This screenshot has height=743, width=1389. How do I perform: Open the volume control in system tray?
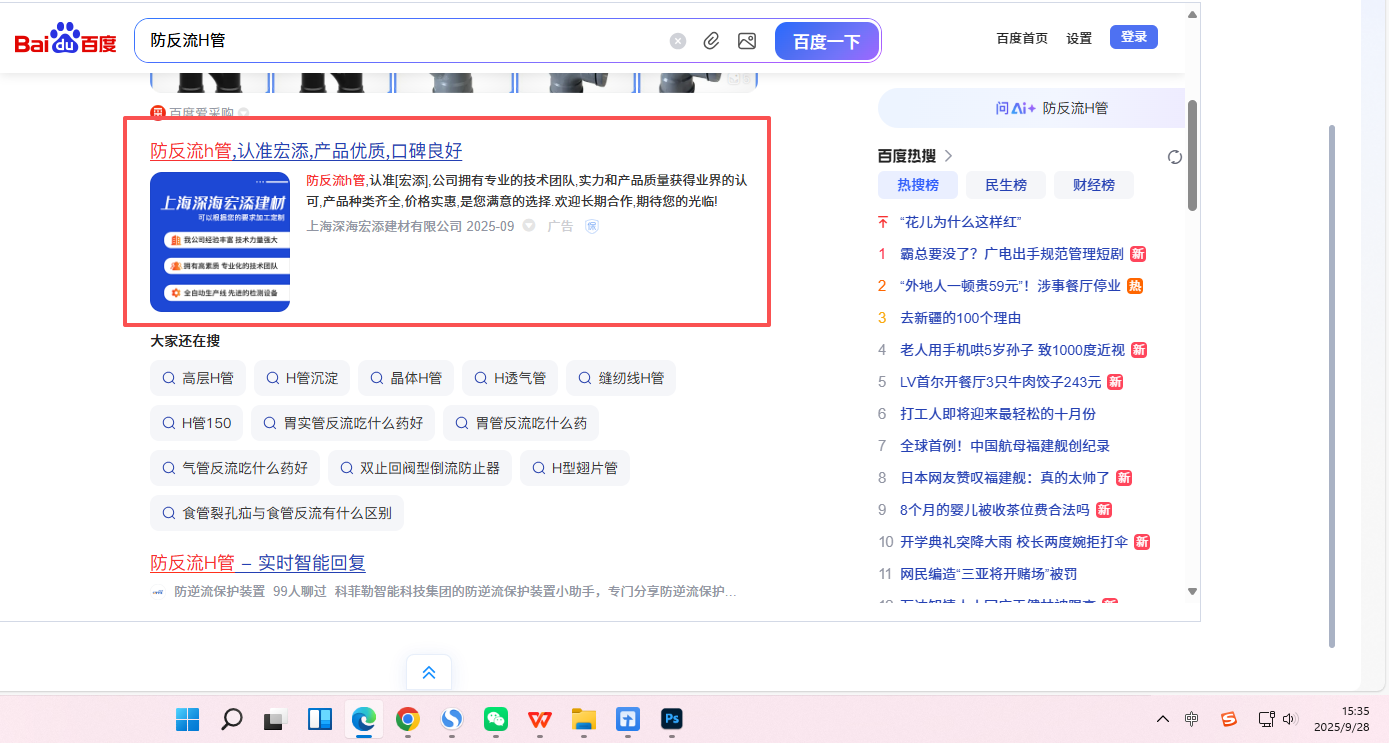(1289, 719)
